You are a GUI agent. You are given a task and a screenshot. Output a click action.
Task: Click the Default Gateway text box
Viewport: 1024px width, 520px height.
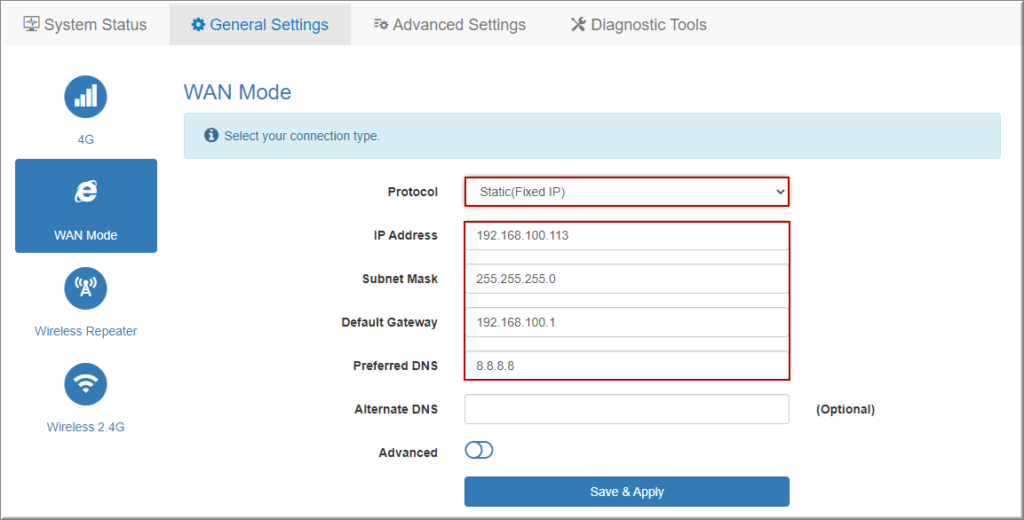(627, 322)
